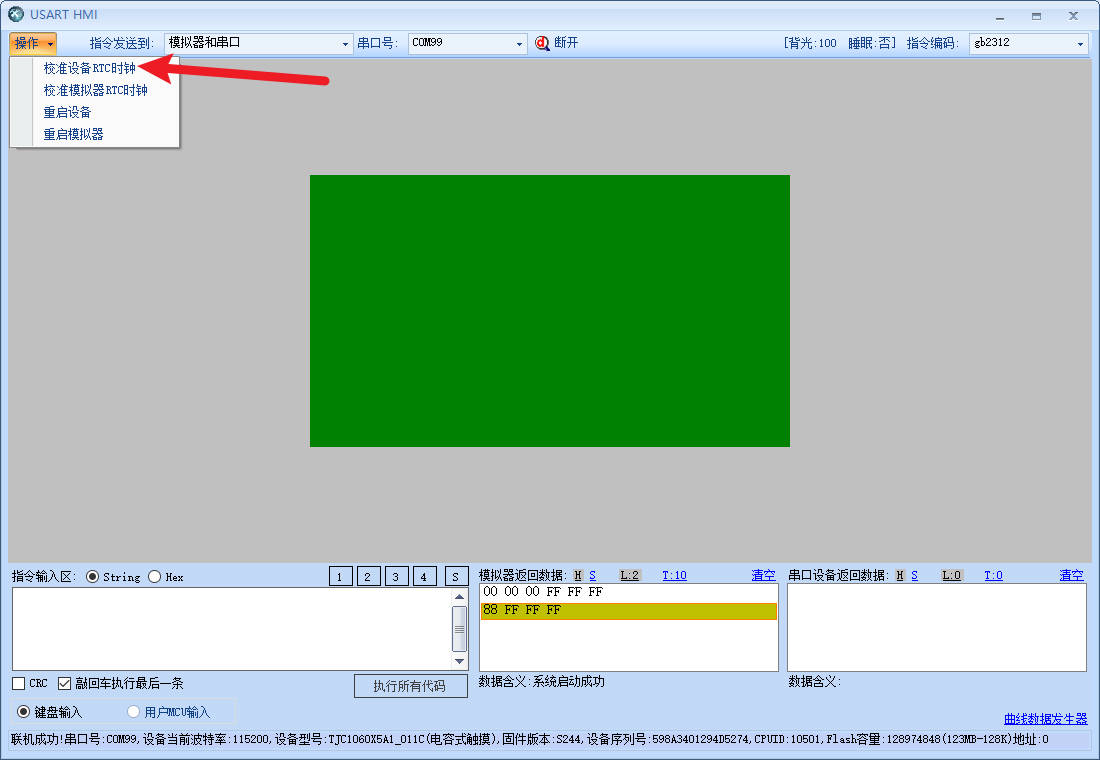Click inside the command input text box

point(230,628)
